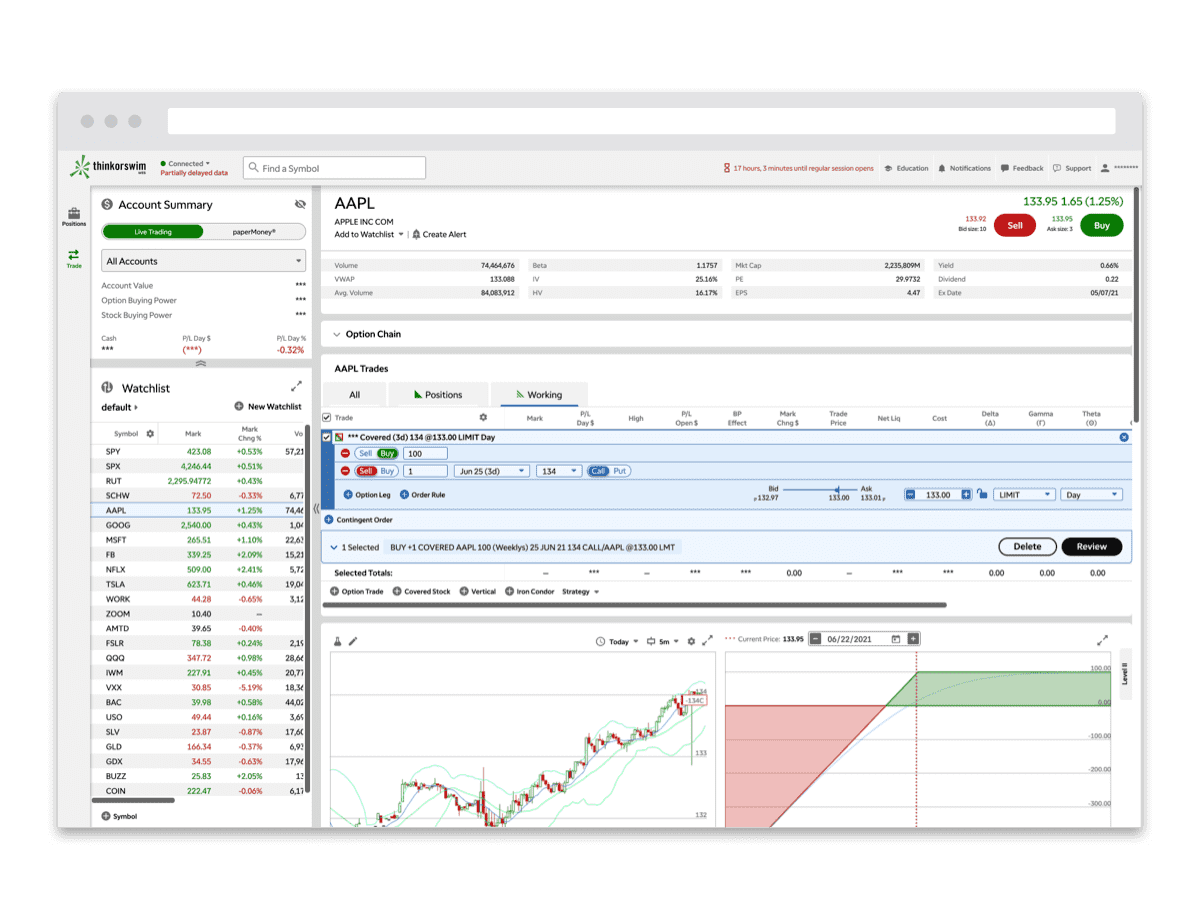Viewport: 1200px width, 920px height.
Task: Expand the Watchlist panel to full size
Action: click(x=296, y=386)
